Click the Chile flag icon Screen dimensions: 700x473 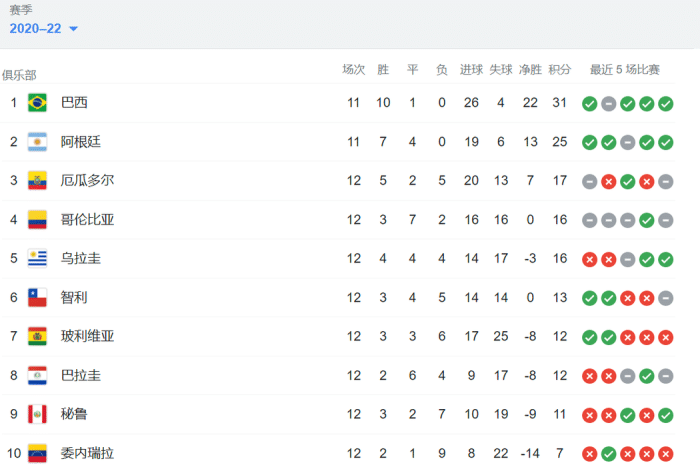[38, 297]
